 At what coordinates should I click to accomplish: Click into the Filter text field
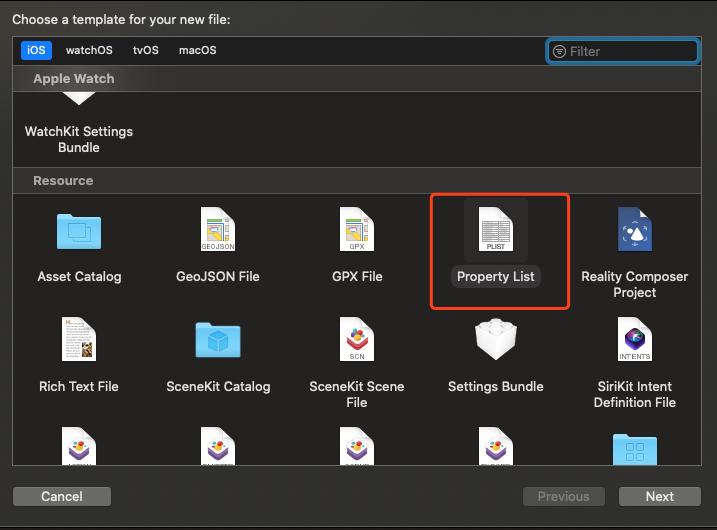[622, 51]
